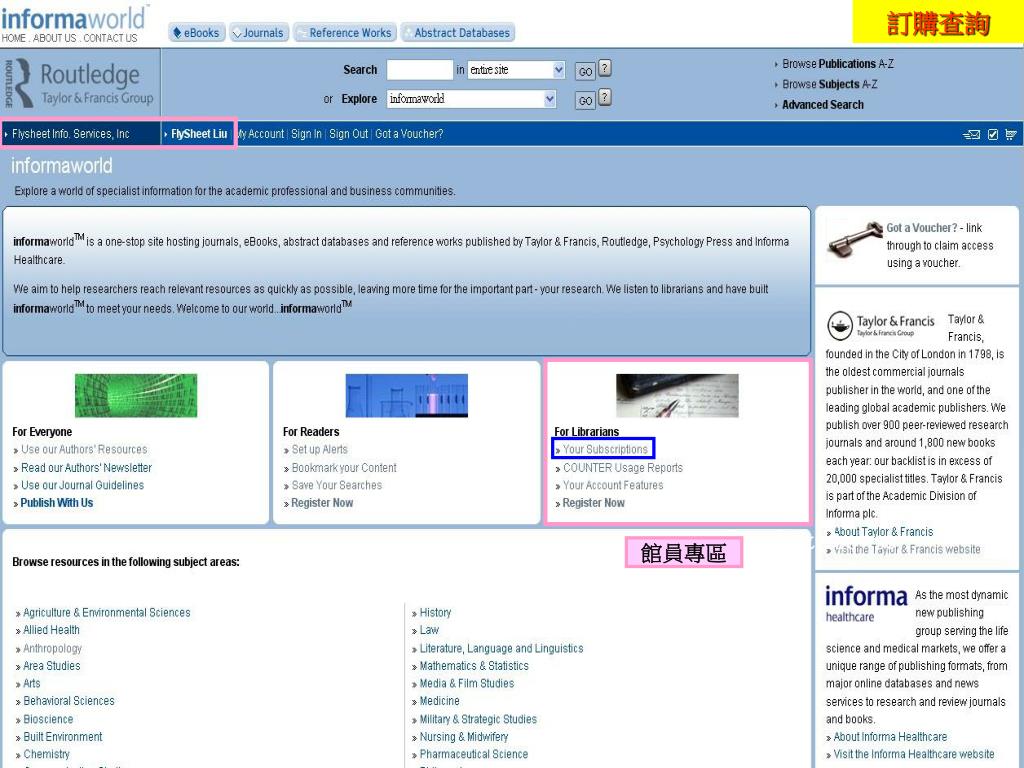
Task: Open About Taylor & Francis
Action: [x=884, y=532]
